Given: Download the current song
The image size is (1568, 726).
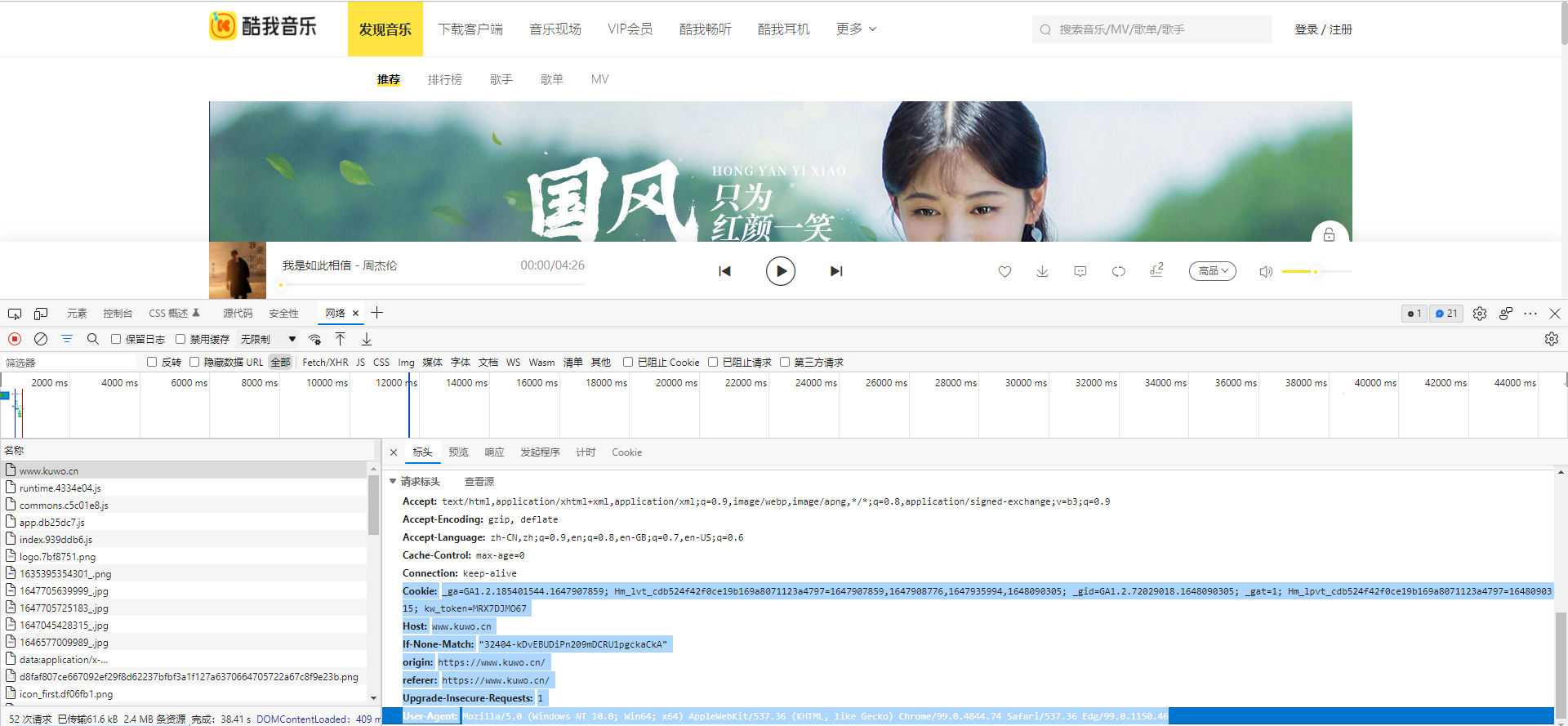Looking at the screenshot, I should point(1042,271).
